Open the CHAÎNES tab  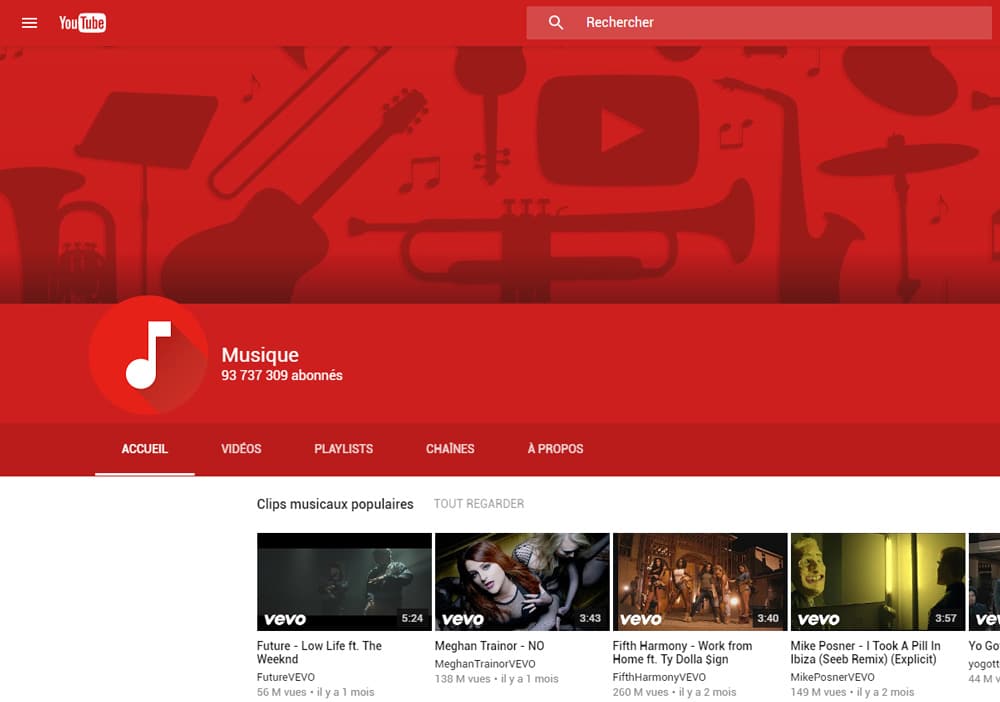coord(449,449)
